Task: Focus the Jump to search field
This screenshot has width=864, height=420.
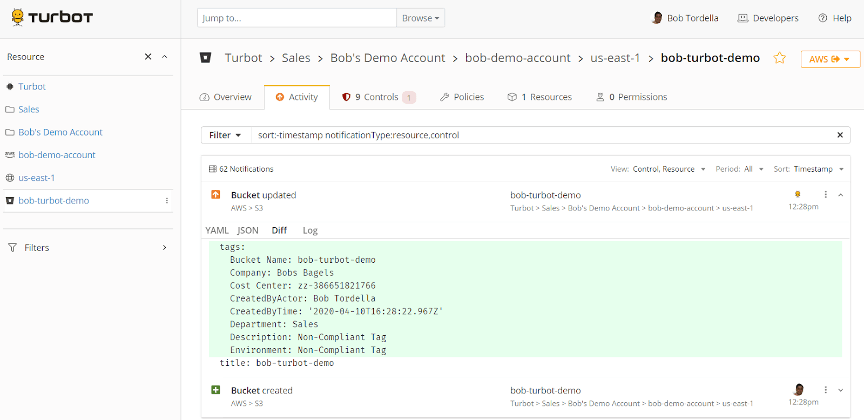Action: pos(297,18)
